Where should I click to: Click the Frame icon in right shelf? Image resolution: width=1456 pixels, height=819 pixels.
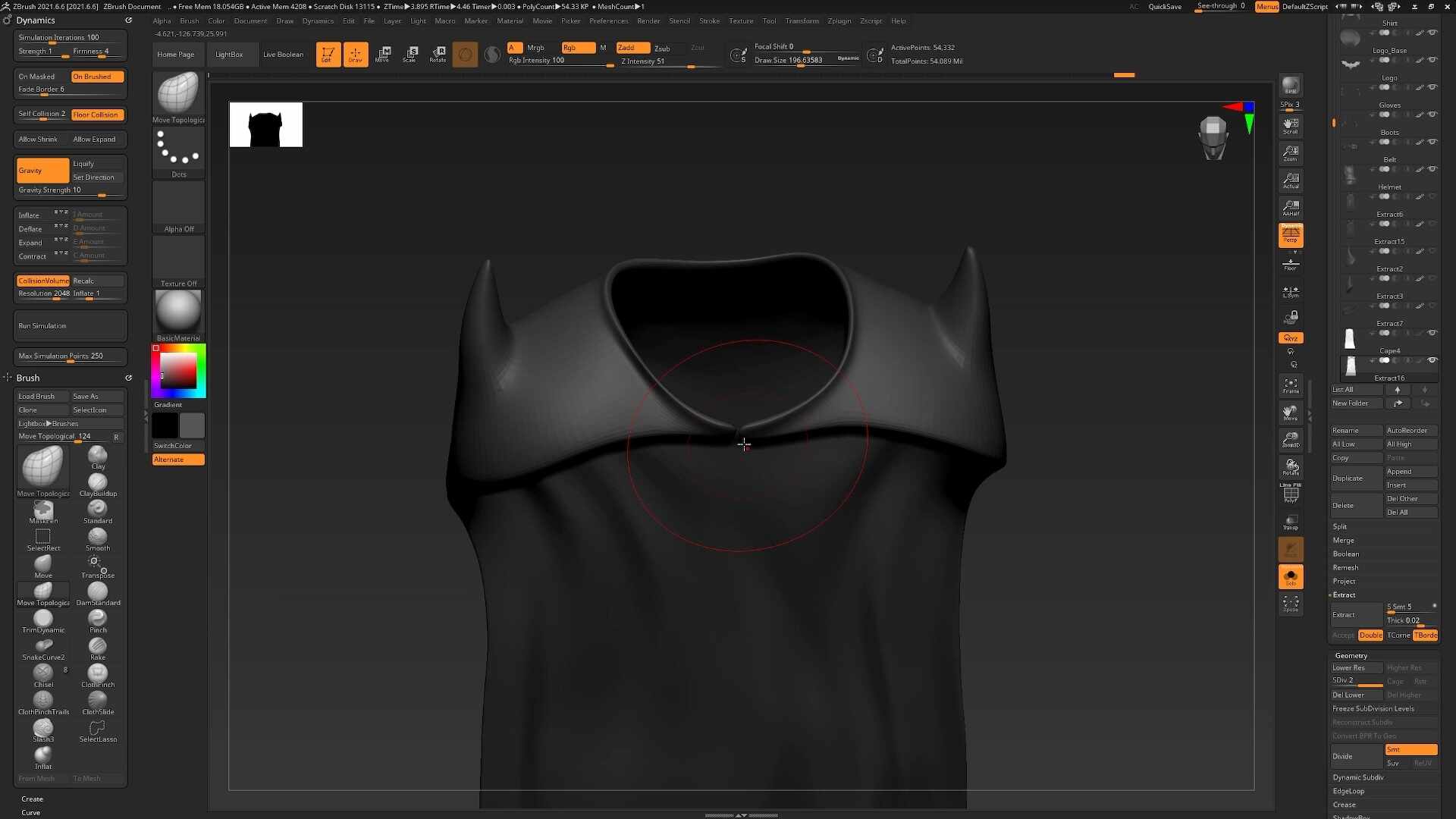point(1291,386)
